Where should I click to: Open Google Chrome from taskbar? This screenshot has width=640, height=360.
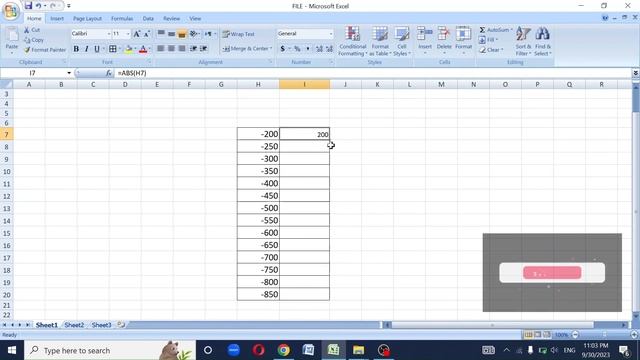[283, 350]
